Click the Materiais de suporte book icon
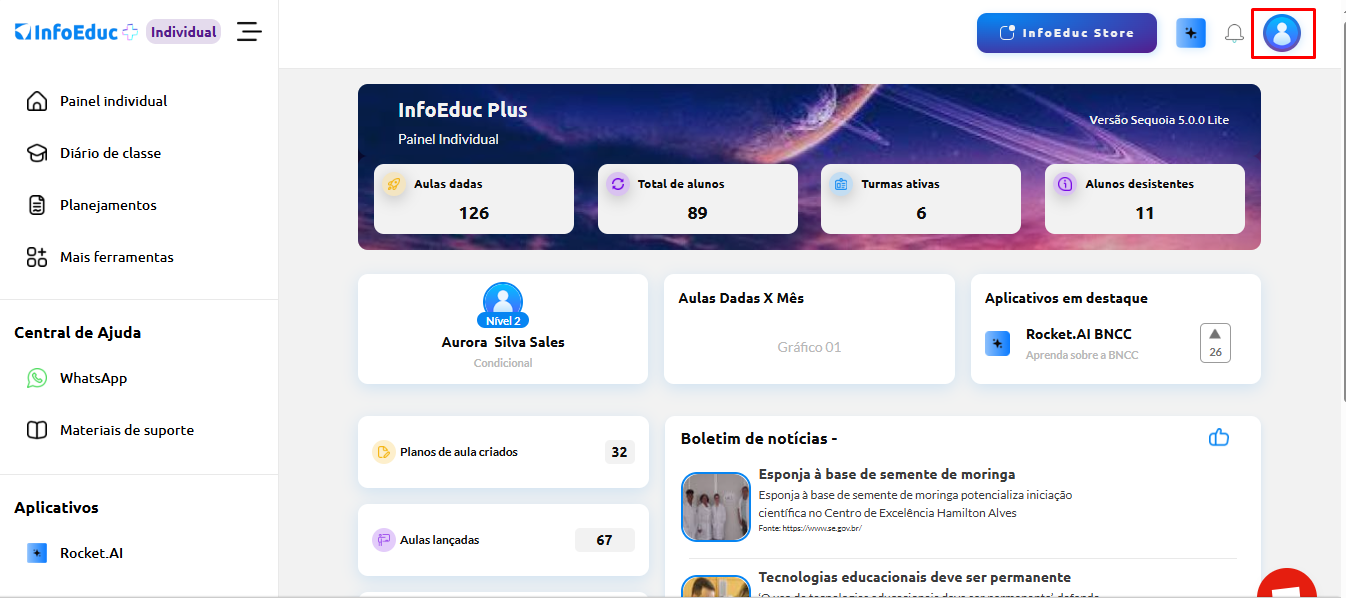The width and height of the screenshot is (1346, 598). click(37, 430)
